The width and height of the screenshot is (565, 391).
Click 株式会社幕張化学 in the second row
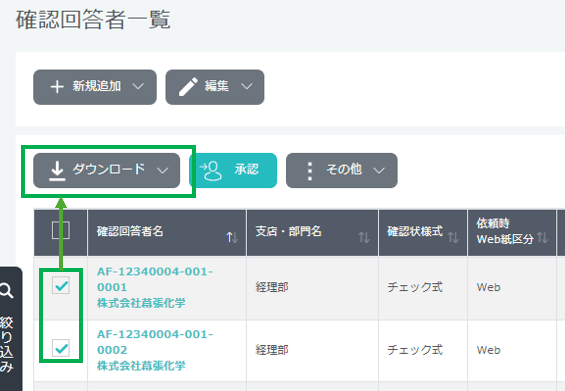(x=141, y=366)
